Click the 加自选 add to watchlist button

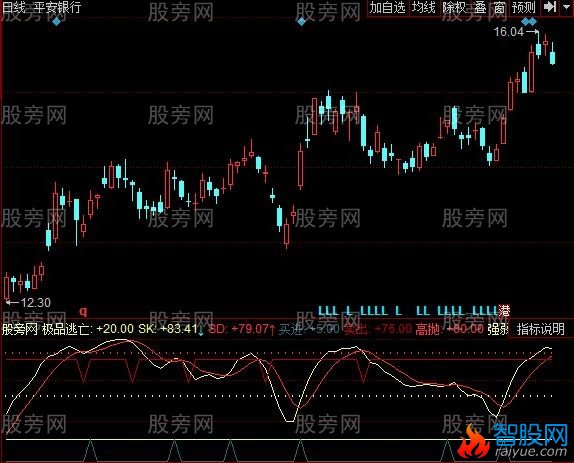pyautogui.click(x=387, y=7)
